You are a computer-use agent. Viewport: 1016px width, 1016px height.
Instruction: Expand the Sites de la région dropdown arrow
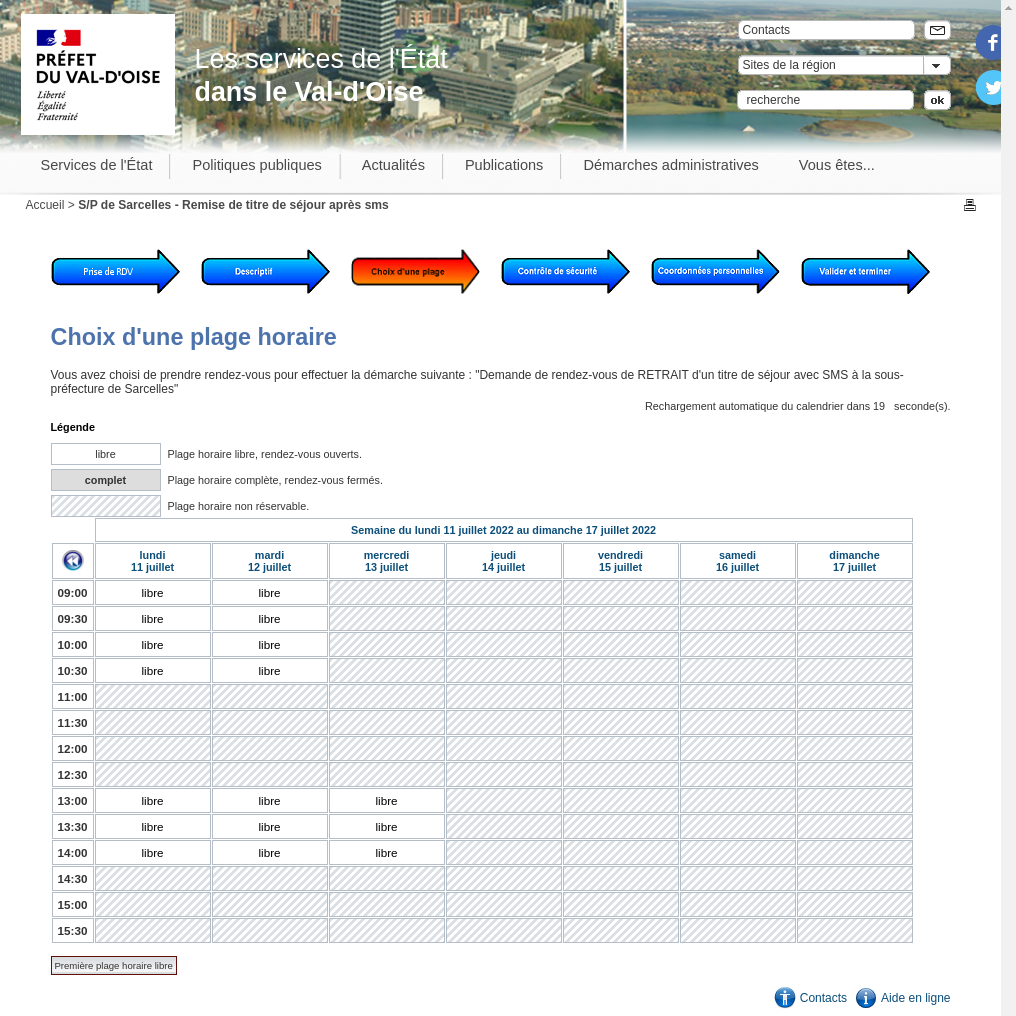(x=936, y=65)
